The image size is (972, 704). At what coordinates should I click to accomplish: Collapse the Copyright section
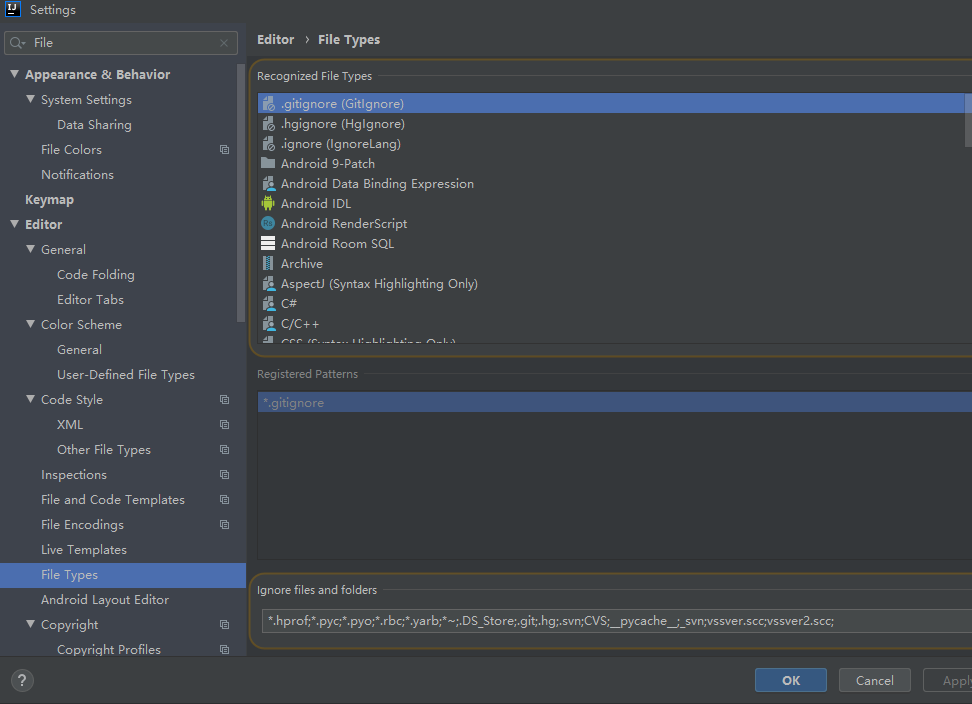click(x=31, y=624)
